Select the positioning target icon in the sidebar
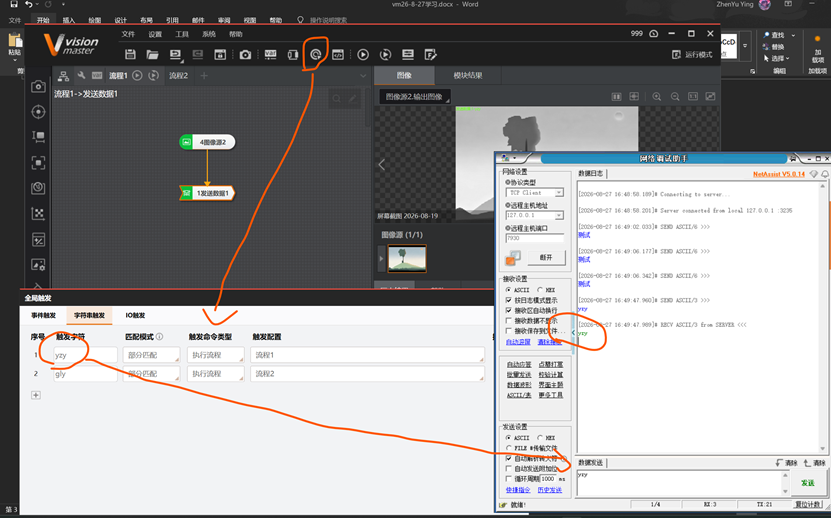831x518 pixels. (x=38, y=112)
